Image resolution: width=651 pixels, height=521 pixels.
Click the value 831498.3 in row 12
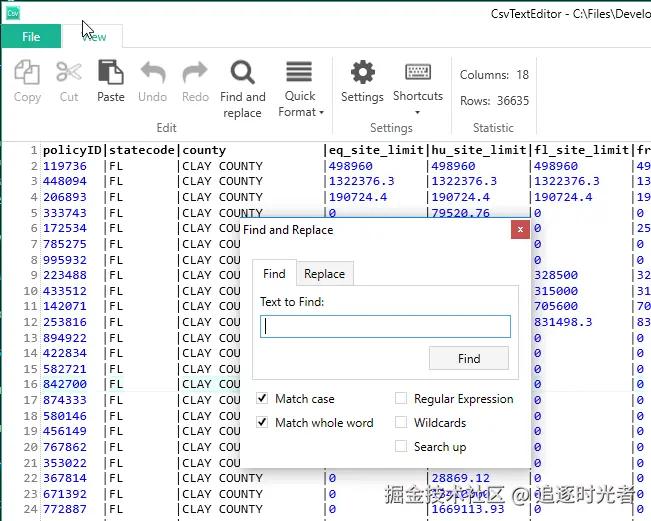click(563, 322)
